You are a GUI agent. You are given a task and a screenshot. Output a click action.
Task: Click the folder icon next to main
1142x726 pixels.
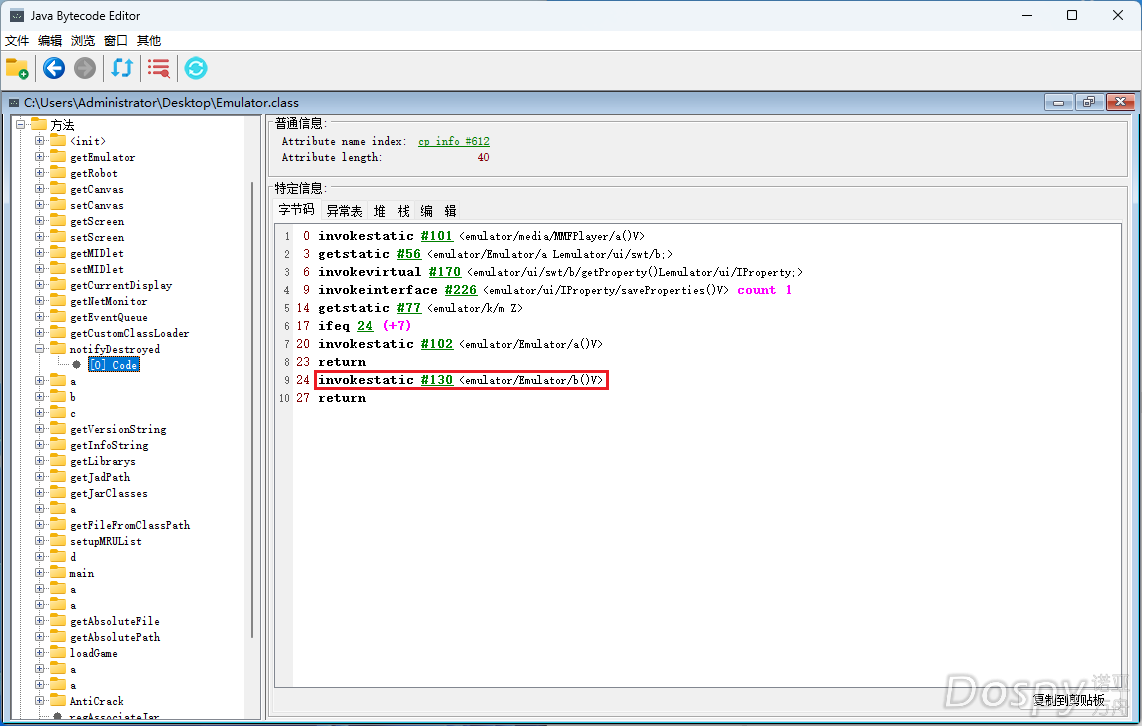[58, 572]
